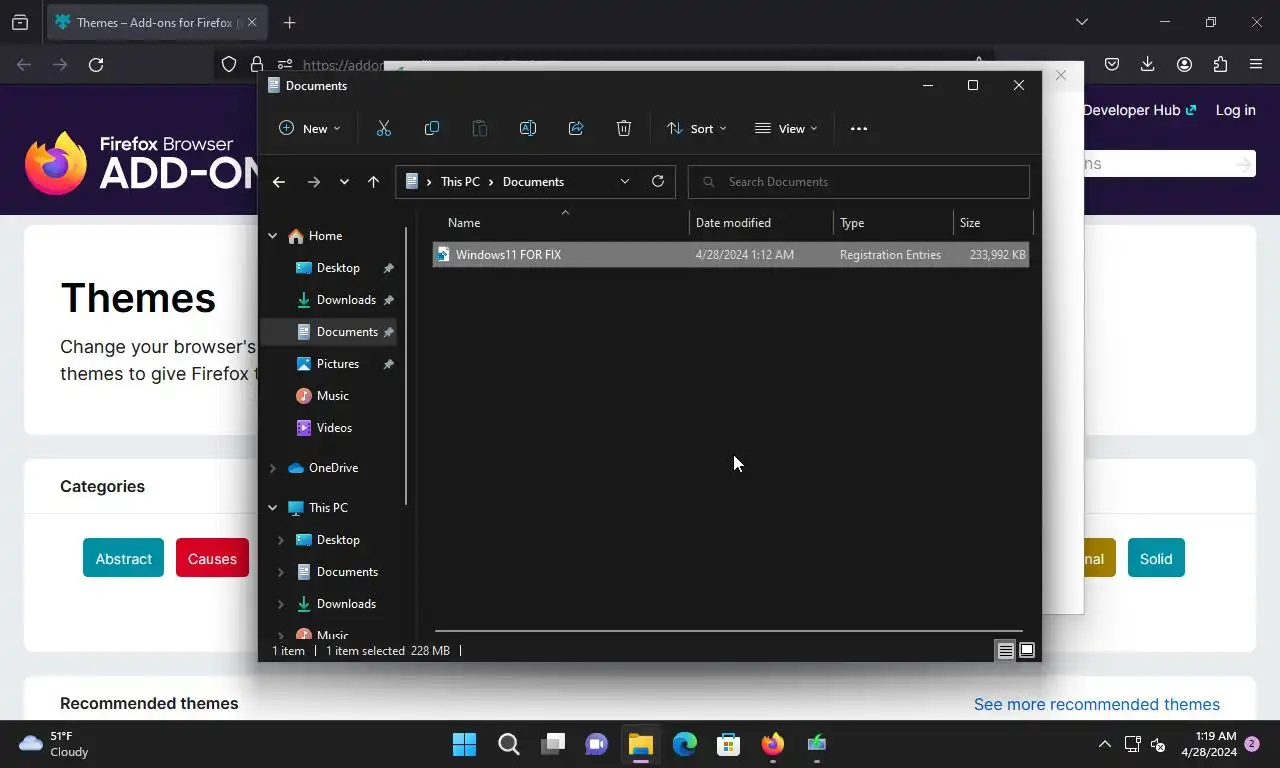1280x768 pixels.
Task: Open Firefox downloads panel
Action: click(x=1148, y=64)
